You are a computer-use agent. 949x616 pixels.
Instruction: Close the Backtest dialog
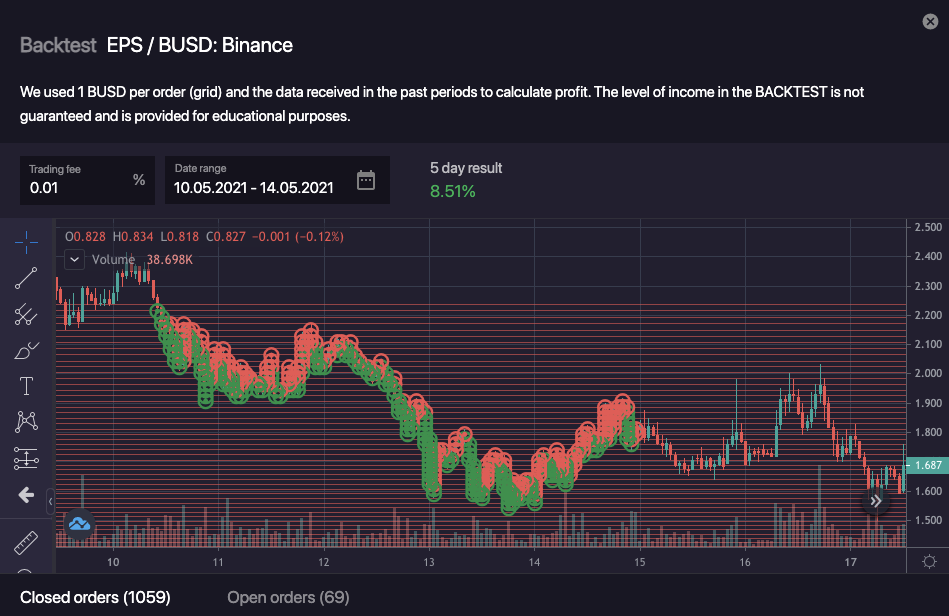coord(929,22)
